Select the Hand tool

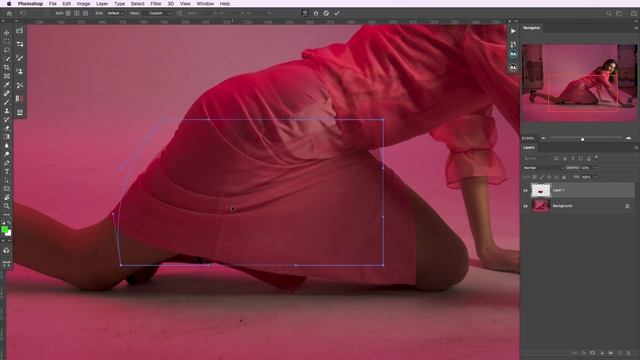click(x=7, y=197)
